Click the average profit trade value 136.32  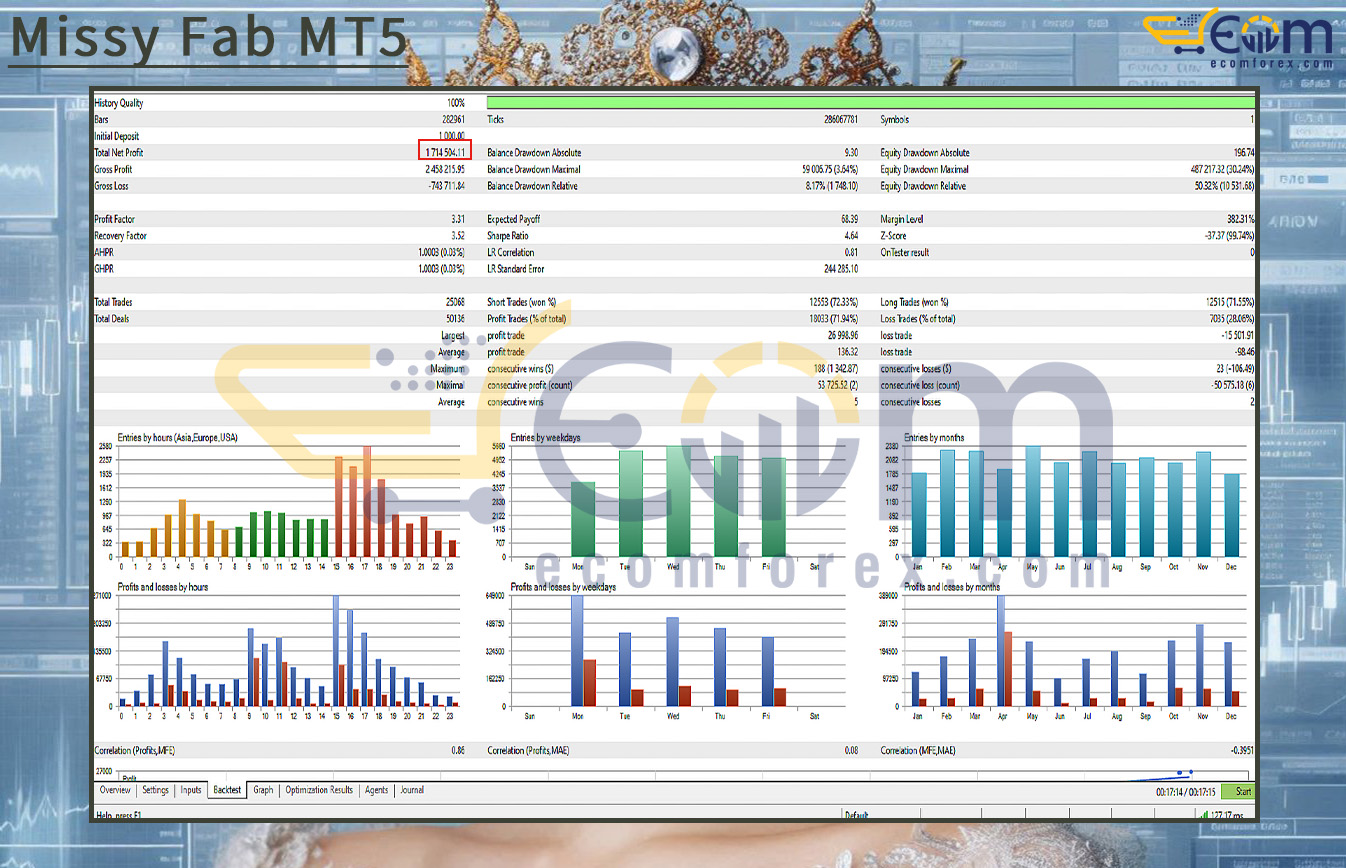click(x=847, y=352)
